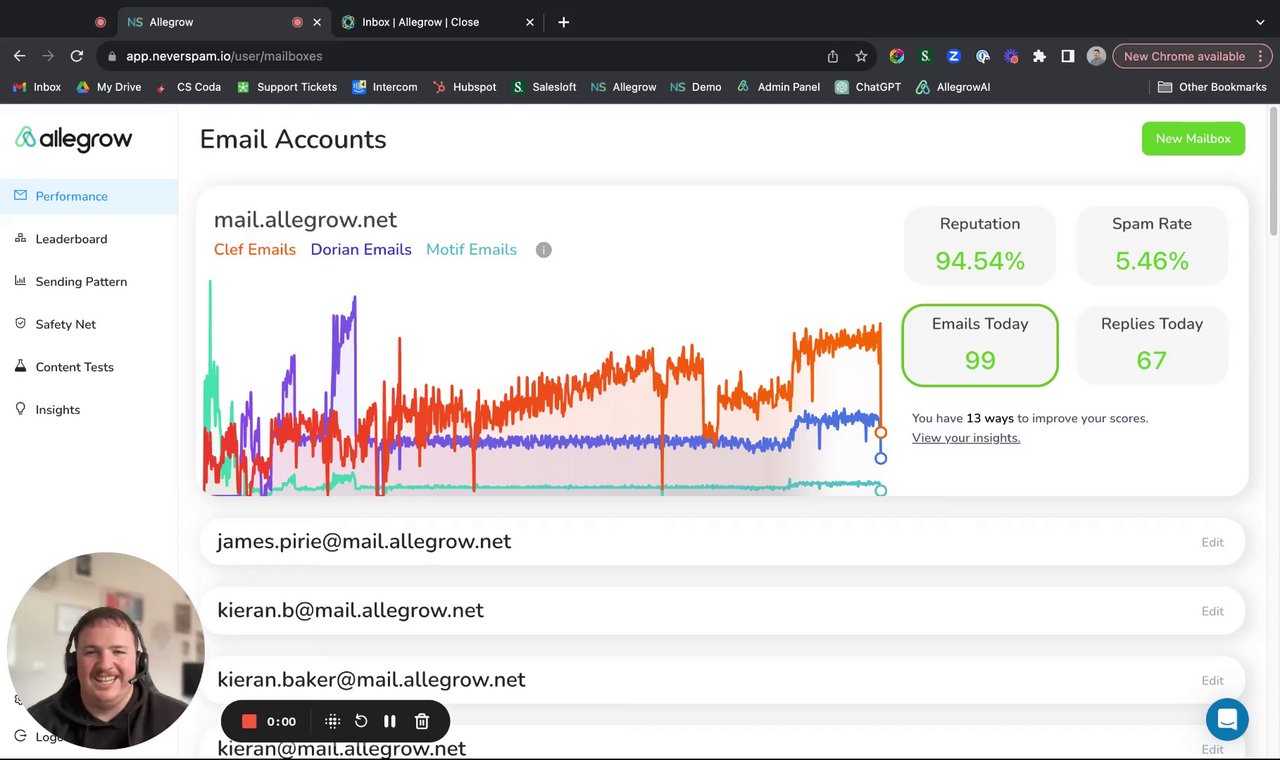
Task: Click the recording toolbar grip dots icon
Action: point(333,721)
